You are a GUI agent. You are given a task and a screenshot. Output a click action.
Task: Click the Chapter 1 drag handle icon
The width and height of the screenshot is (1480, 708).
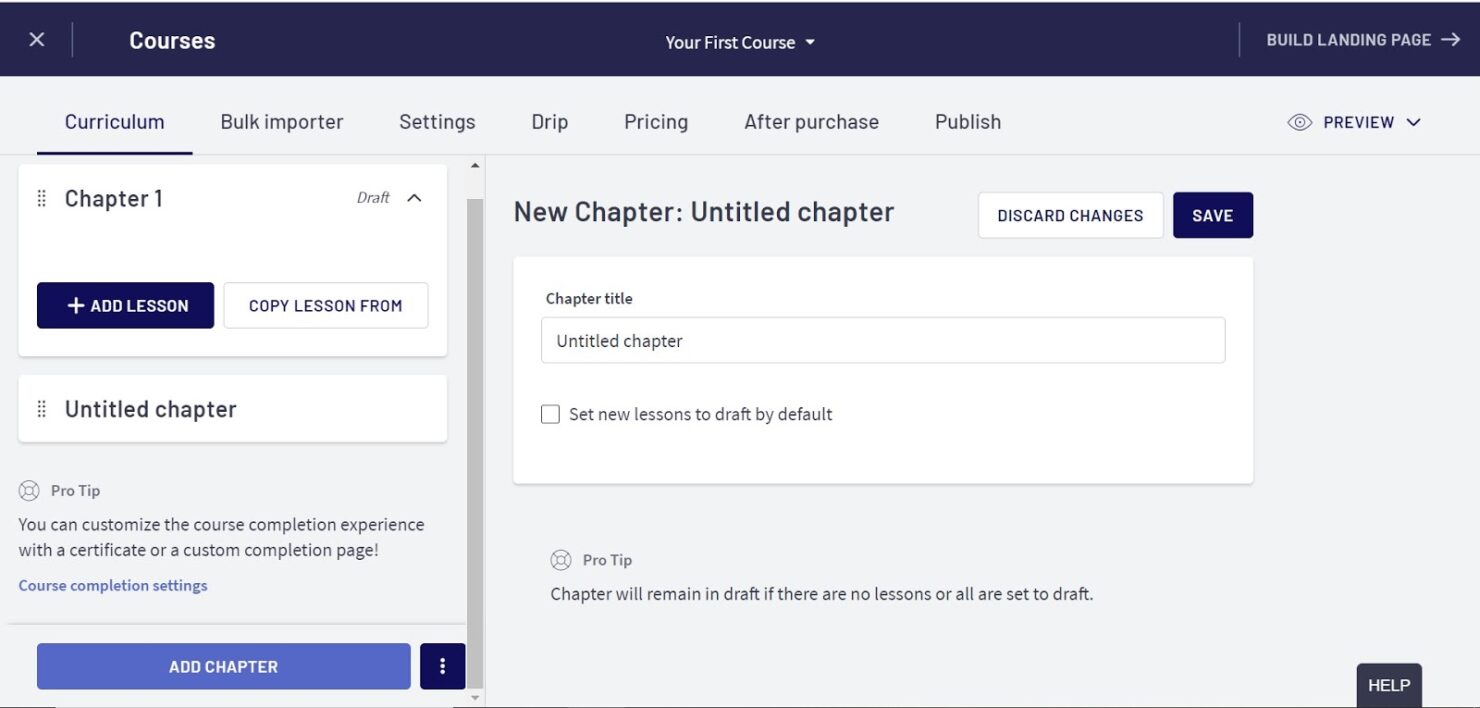click(x=42, y=199)
